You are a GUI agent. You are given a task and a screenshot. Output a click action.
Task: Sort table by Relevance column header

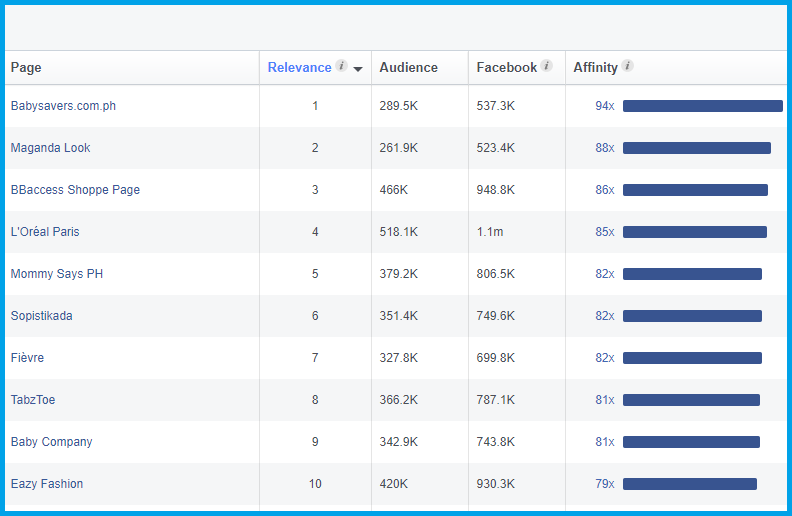[299, 68]
